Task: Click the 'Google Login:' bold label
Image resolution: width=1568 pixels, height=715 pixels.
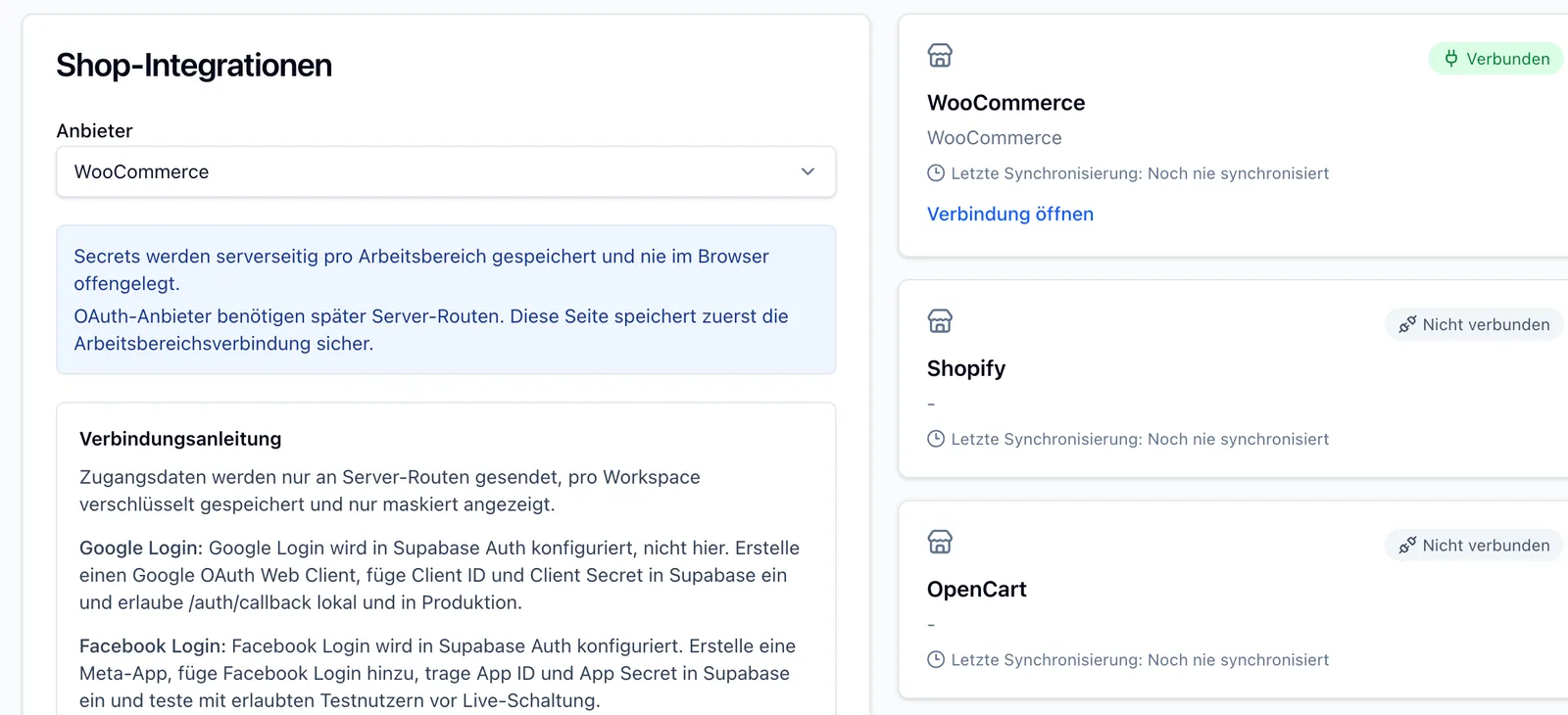Action: [141, 548]
